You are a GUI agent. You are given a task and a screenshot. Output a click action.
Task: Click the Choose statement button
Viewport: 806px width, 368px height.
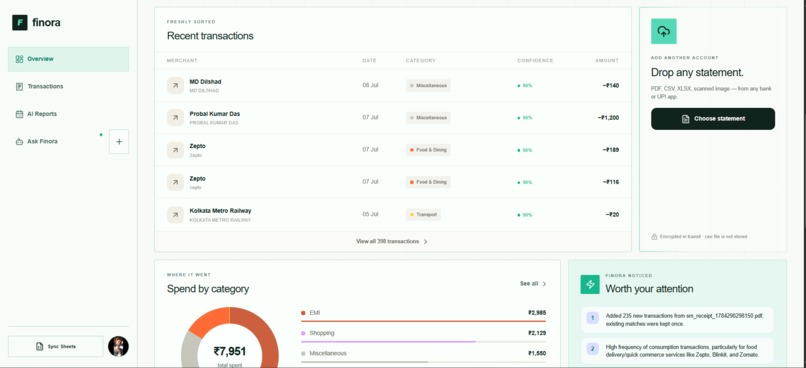713,119
